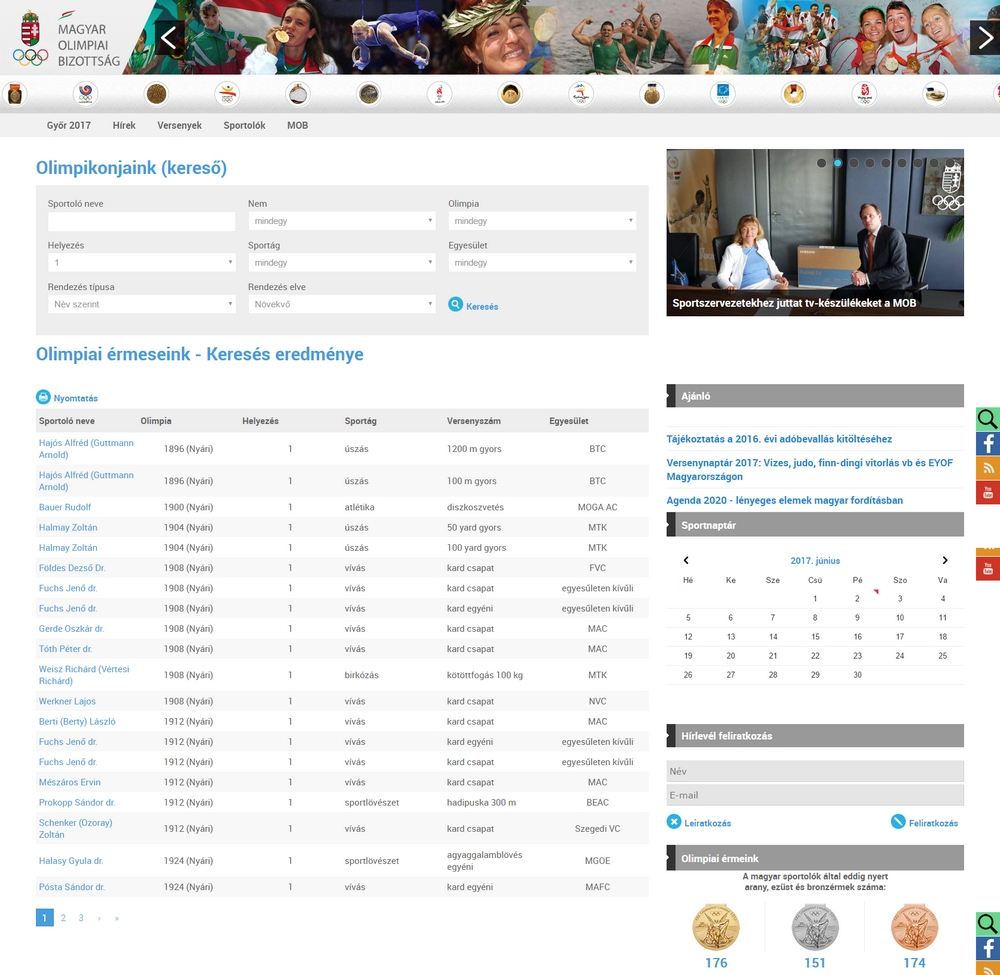Select day 15 in the calendar

point(815,636)
